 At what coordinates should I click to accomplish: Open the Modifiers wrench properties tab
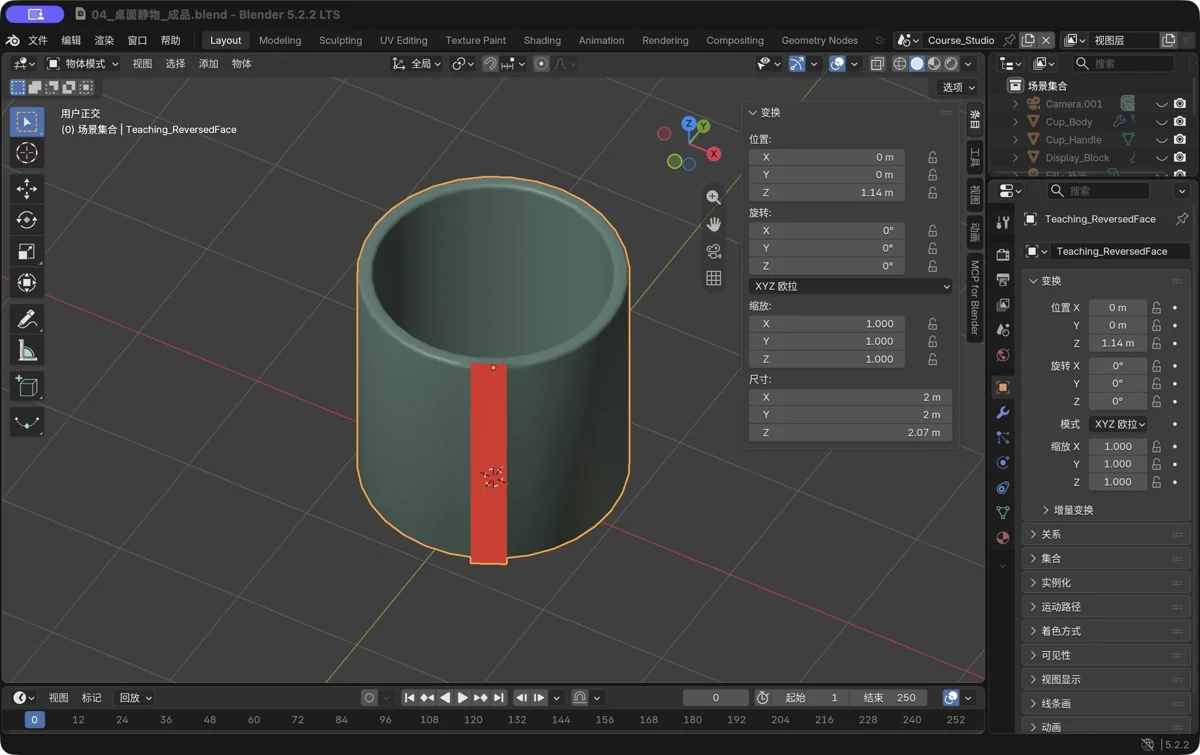[1003, 412]
